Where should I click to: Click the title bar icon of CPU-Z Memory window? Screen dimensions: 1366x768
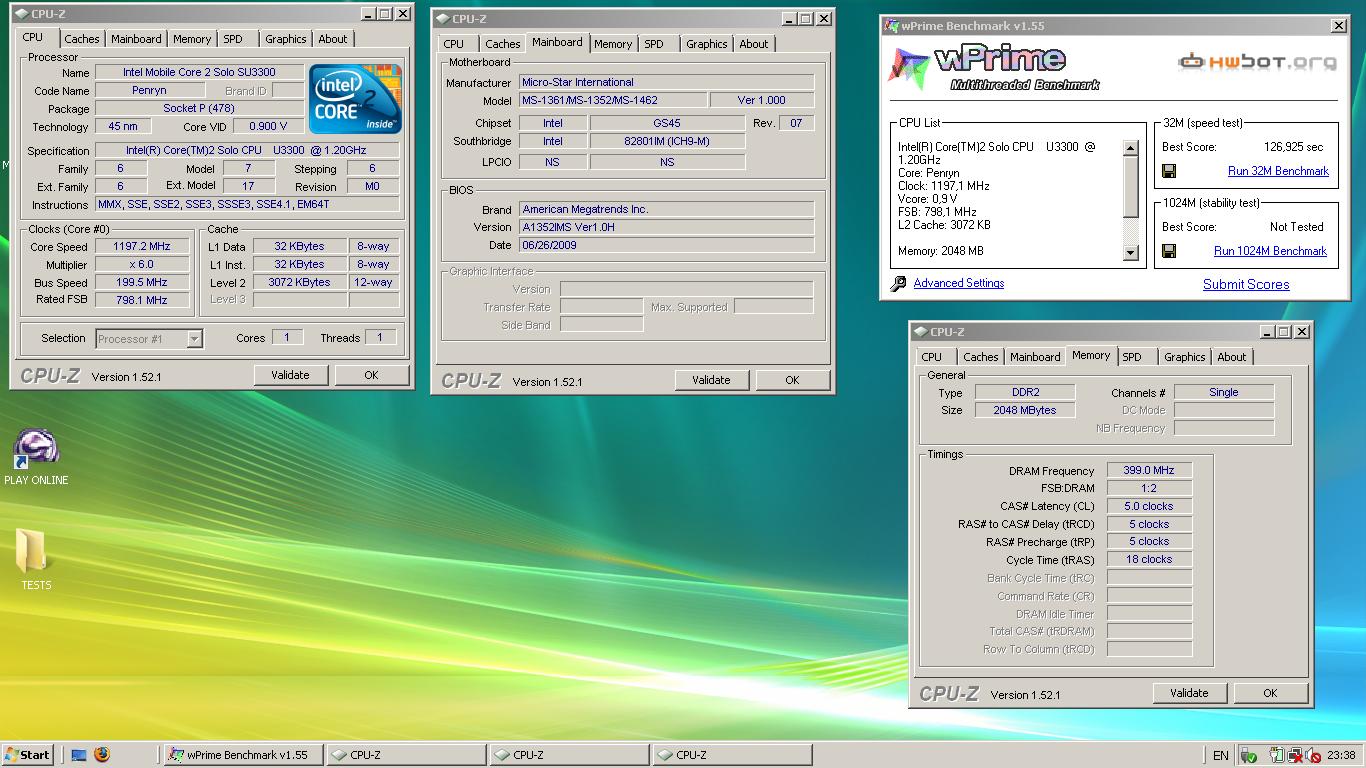point(920,332)
